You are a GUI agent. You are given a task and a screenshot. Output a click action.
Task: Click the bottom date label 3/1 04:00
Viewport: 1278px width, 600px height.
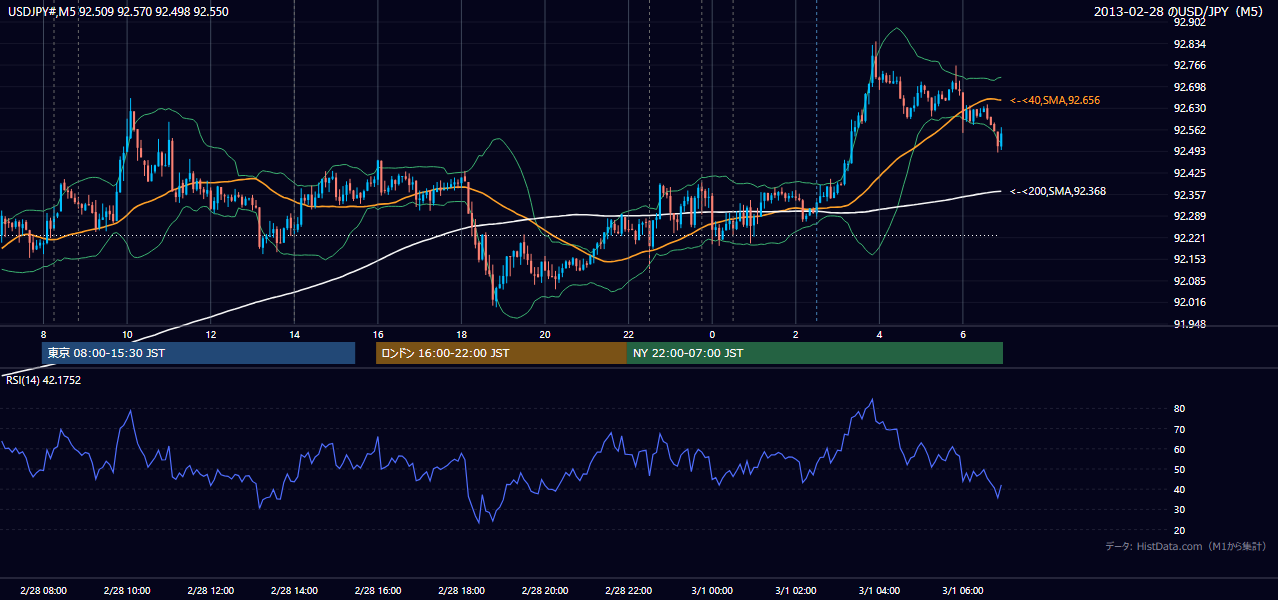point(879,590)
